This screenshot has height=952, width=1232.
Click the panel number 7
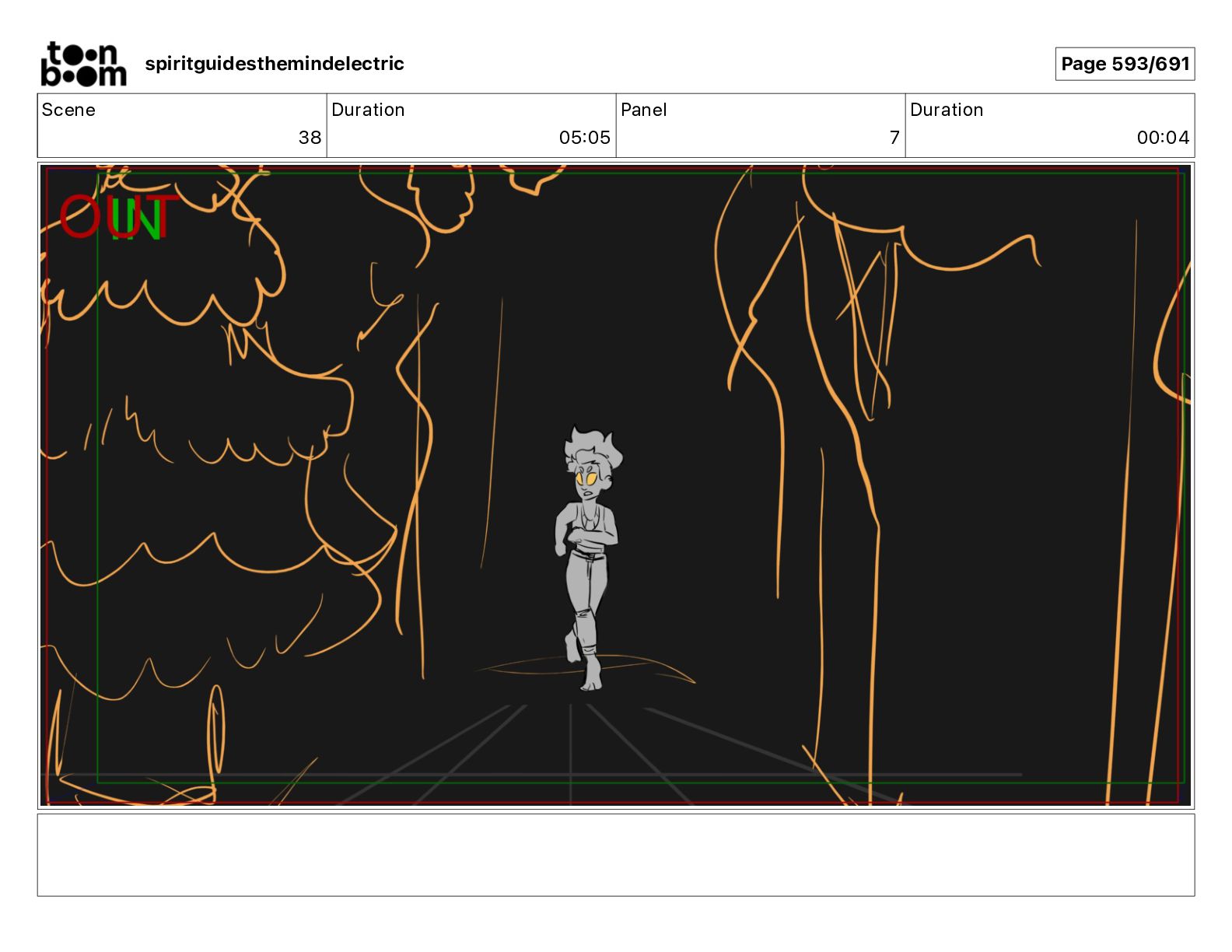click(x=894, y=138)
